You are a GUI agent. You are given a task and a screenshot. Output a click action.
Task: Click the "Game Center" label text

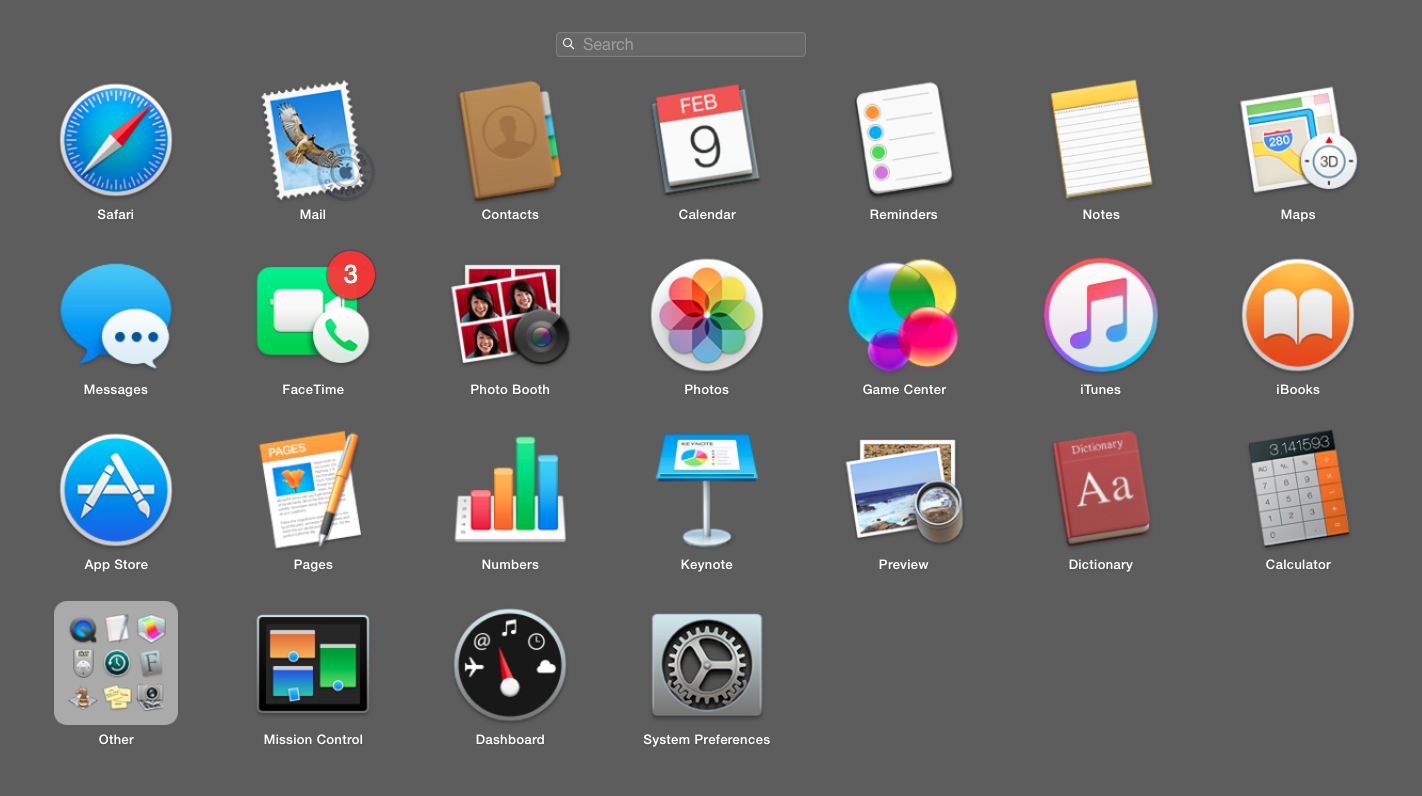click(904, 390)
